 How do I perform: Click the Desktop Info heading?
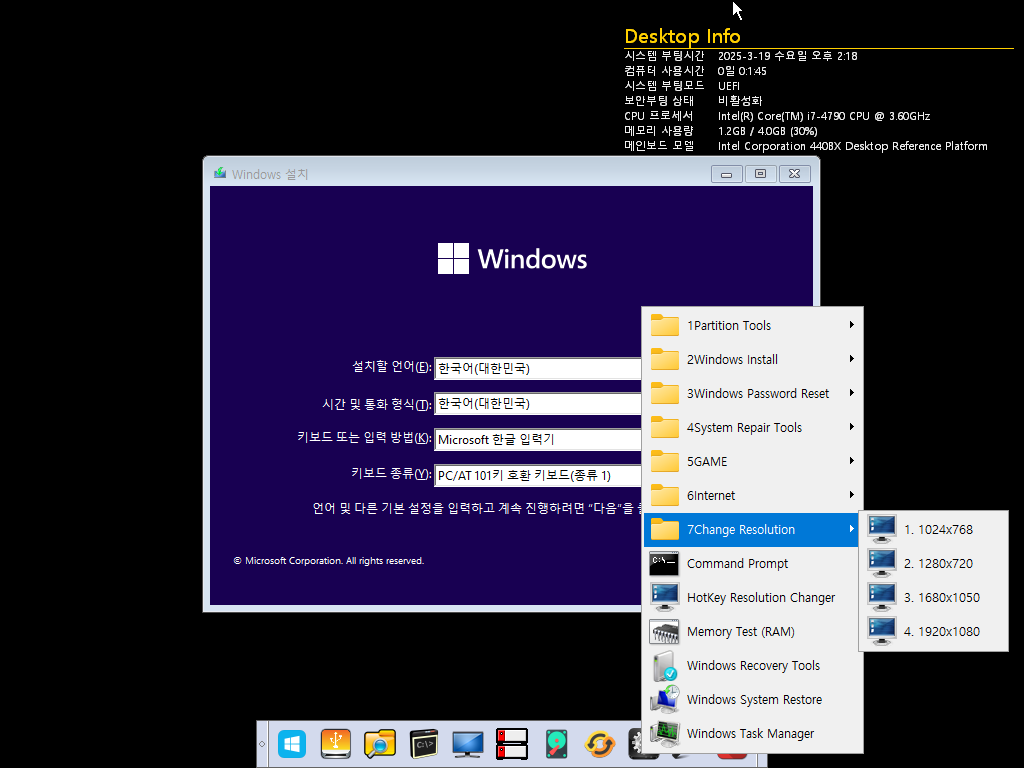click(x=682, y=36)
